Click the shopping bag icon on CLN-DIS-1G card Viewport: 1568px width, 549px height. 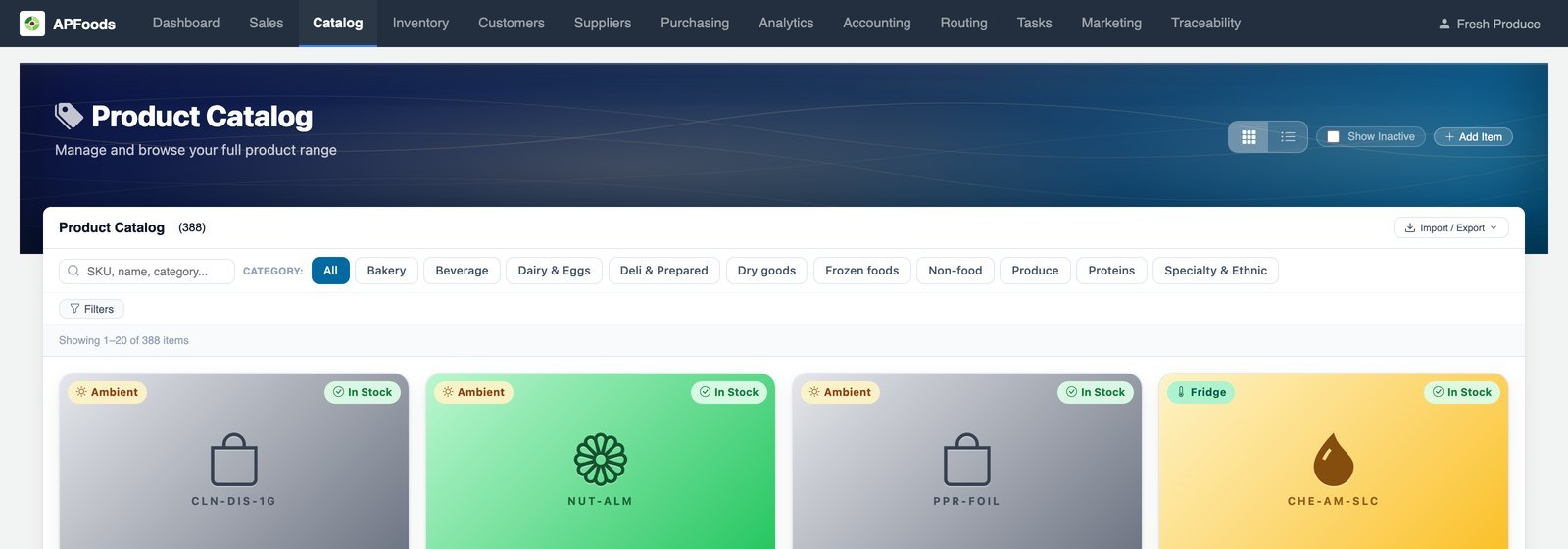point(234,459)
